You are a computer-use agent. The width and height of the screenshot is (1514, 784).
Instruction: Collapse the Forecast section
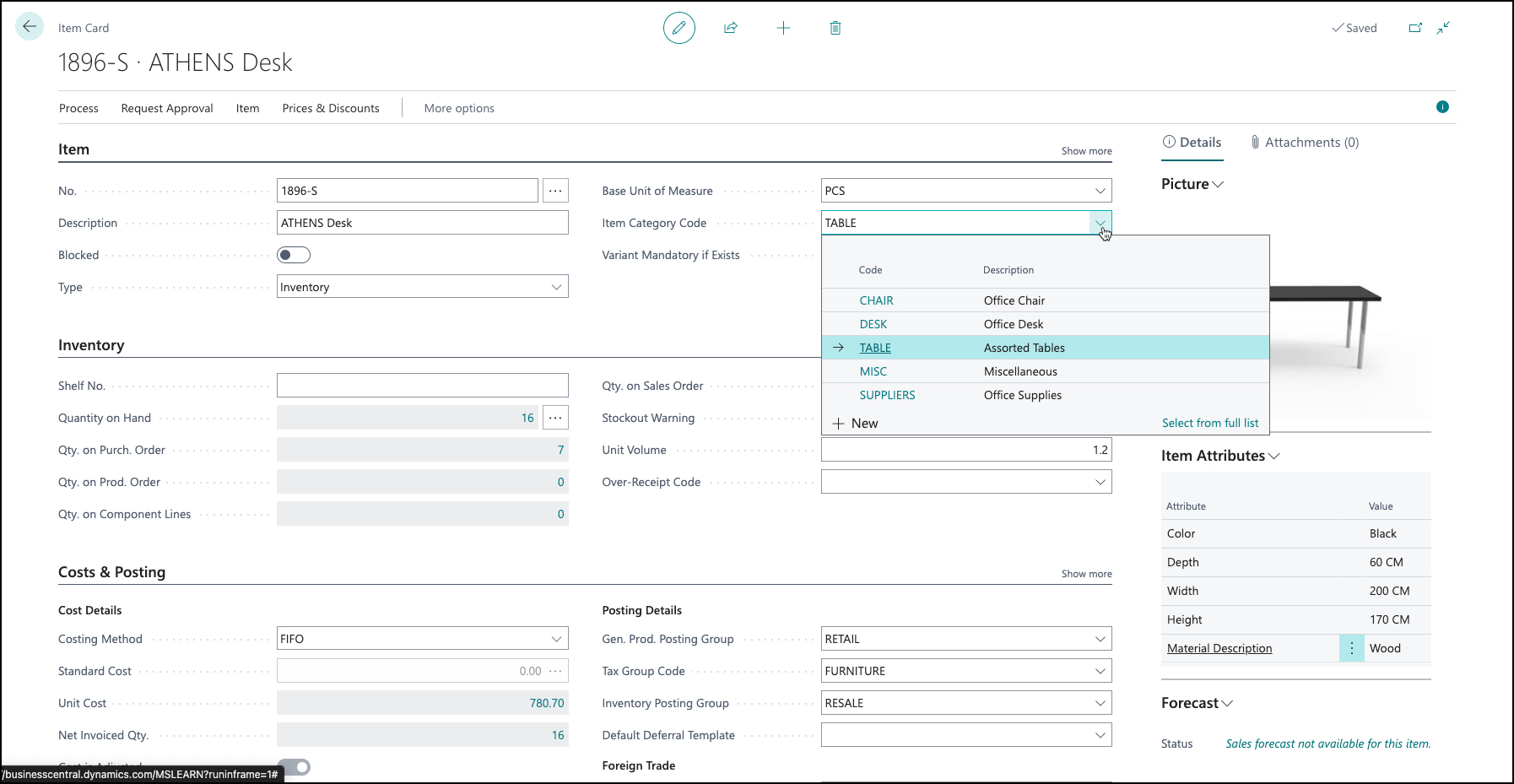[1197, 703]
